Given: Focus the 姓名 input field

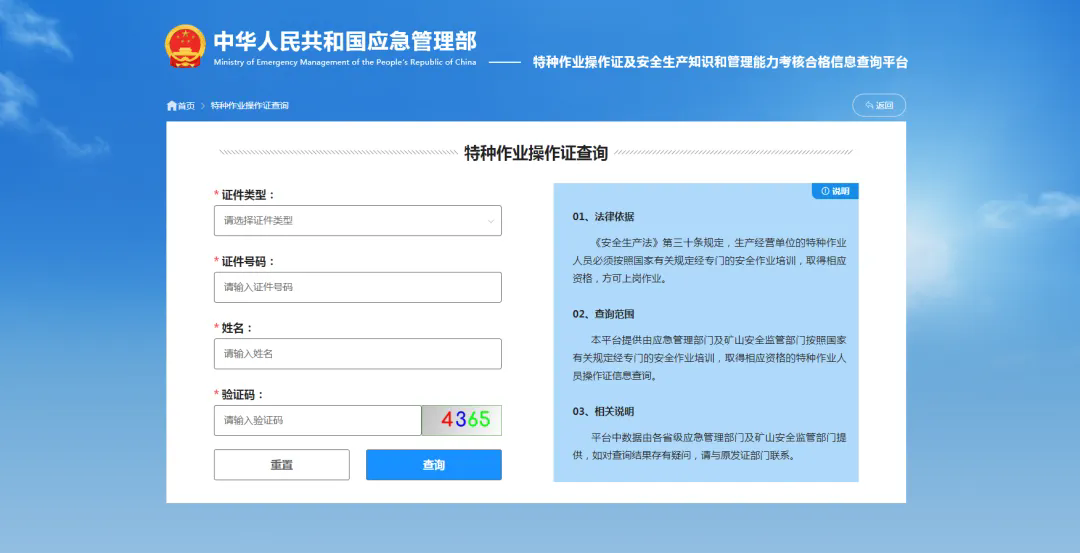Looking at the screenshot, I should (x=357, y=353).
